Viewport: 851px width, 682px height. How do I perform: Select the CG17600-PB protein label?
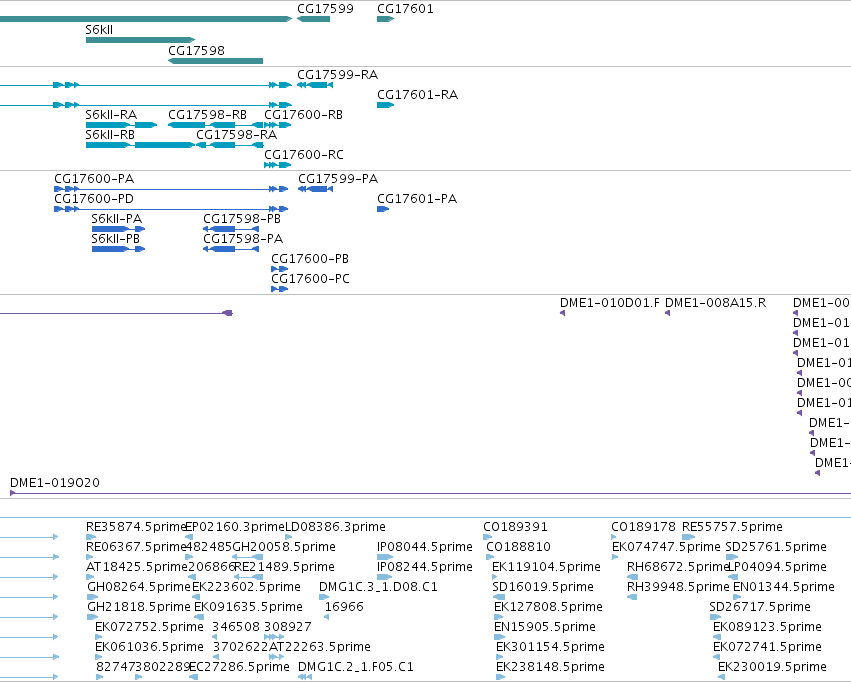(x=310, y=259)
